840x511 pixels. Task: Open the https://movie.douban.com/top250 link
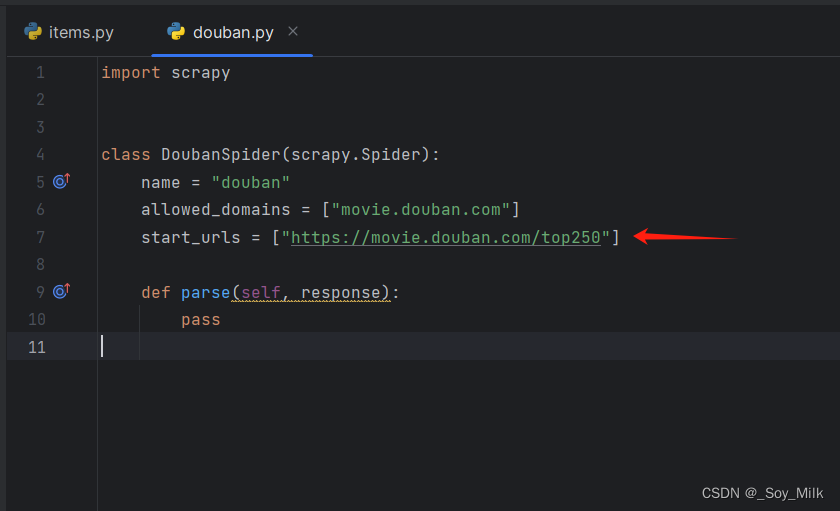pyautogui.click(x=446, y=237)
